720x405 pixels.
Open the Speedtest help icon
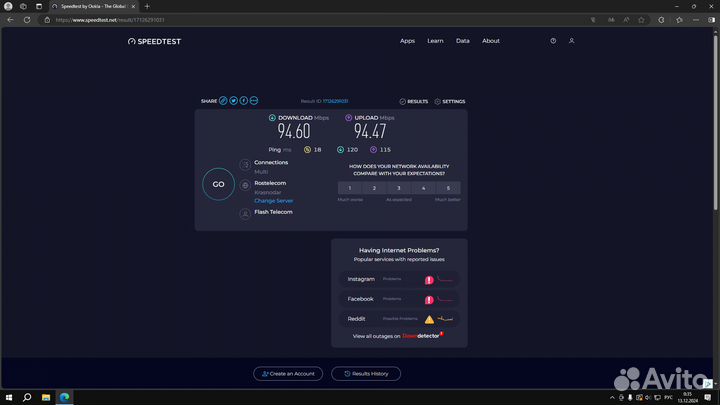(x=553, y=41)
